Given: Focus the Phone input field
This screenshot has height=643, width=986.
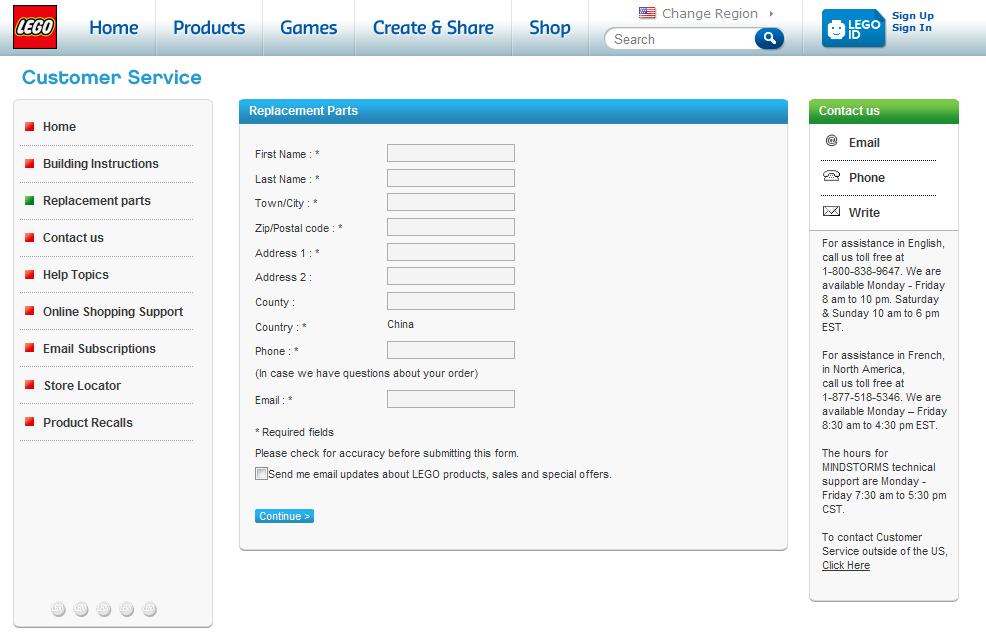Looking at the screenshot, I should (451, 350).
